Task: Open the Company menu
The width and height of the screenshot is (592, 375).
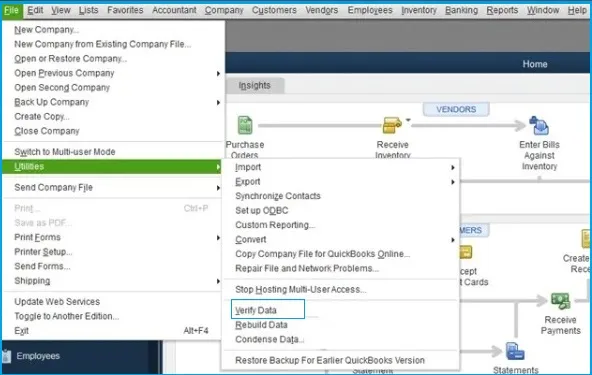Action: tap(224, 10)
